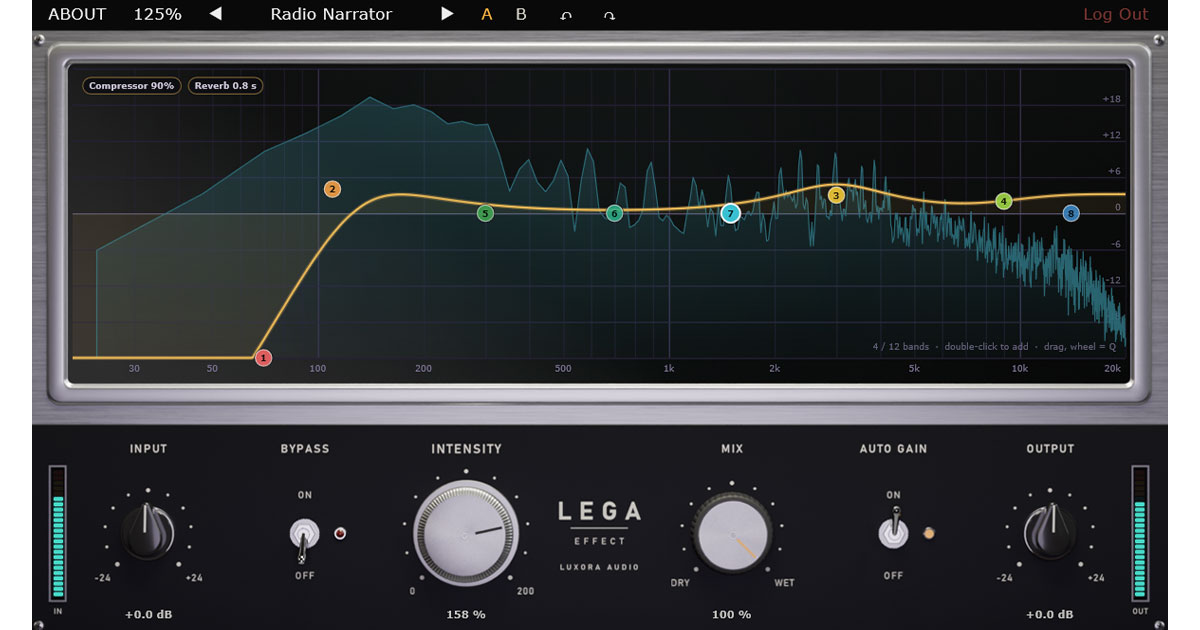Click the large Intensity knob
The height and width of the screenshot is (630, 1200).
[x=466, y=532]
